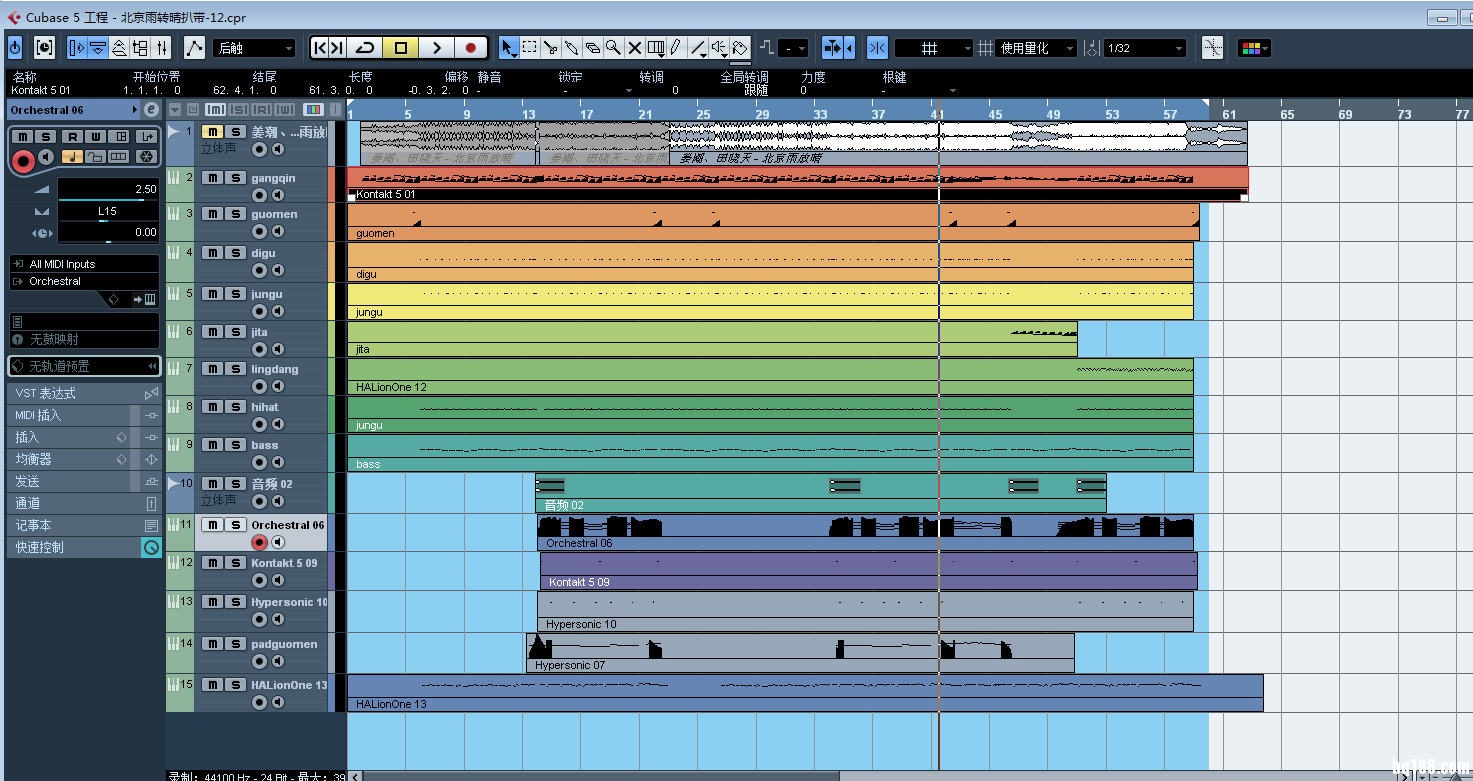This screenshot has width=1473, height=781.
Task: Start playback with the Play button
Action: (436, 47)
